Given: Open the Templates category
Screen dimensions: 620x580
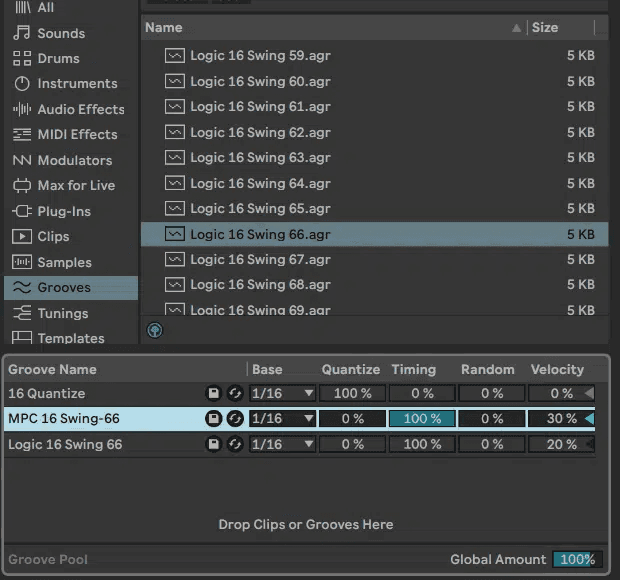Looking at the screenshot, I should point(71,338).
